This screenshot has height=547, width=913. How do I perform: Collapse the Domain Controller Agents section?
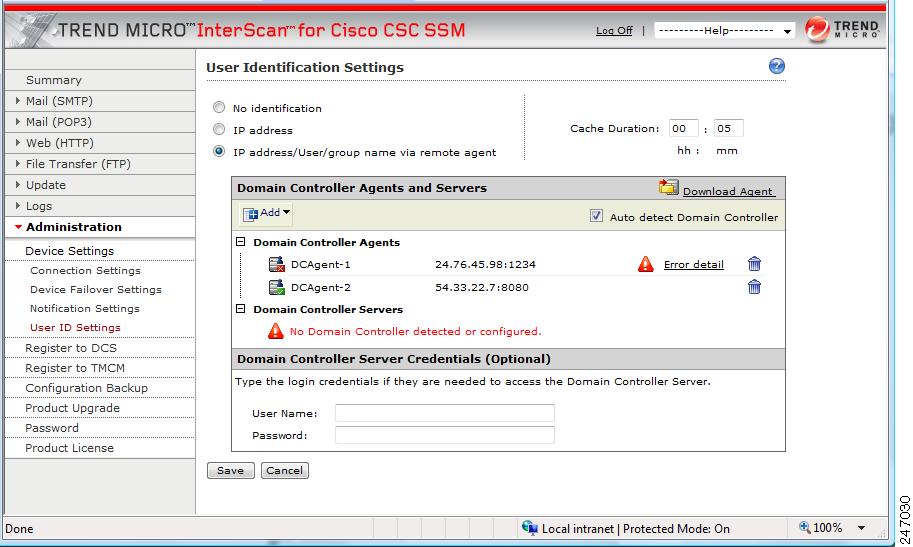[x=240, y=242]
